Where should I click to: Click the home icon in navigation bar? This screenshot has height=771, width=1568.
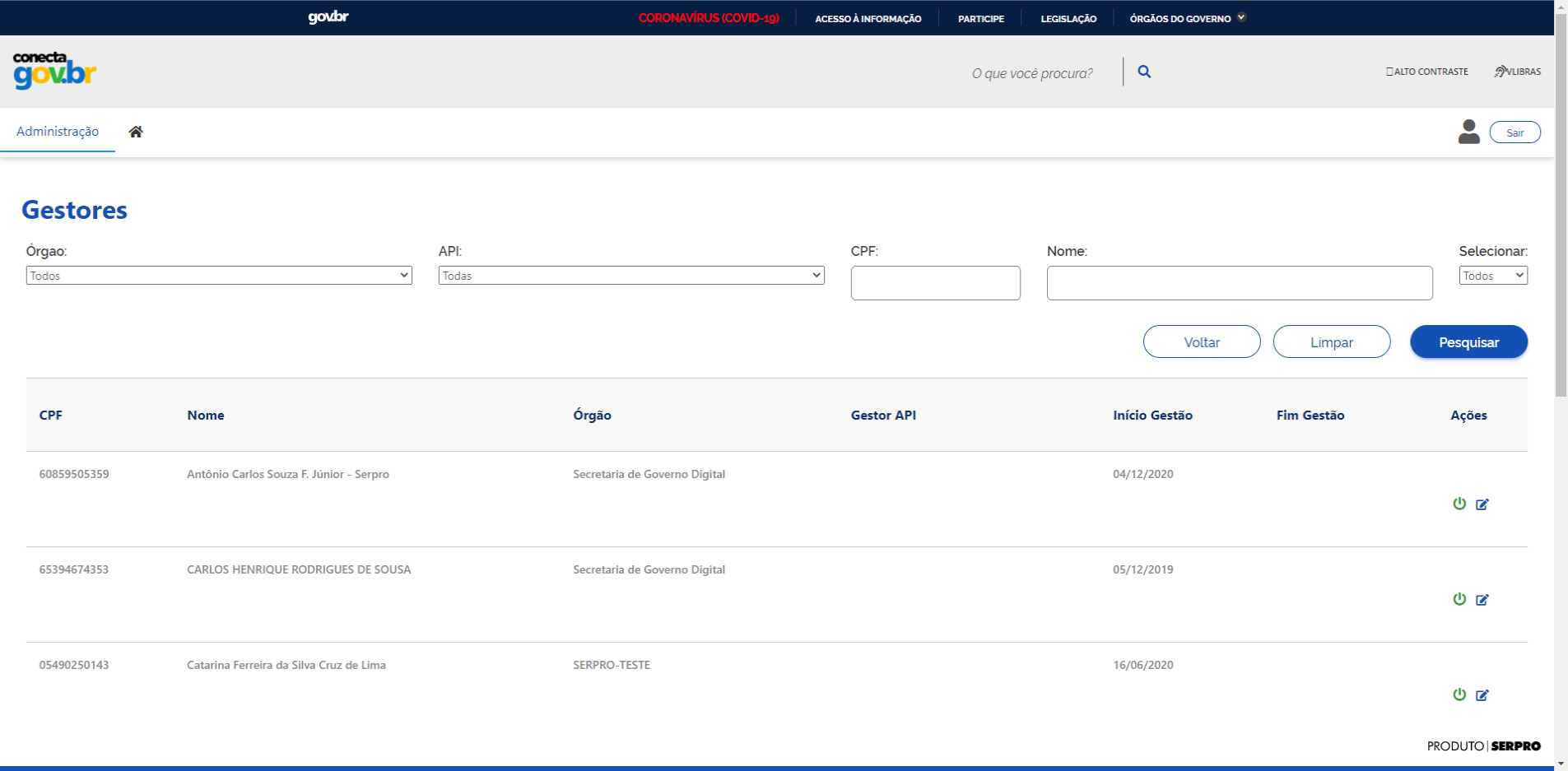tap(136, 132)
